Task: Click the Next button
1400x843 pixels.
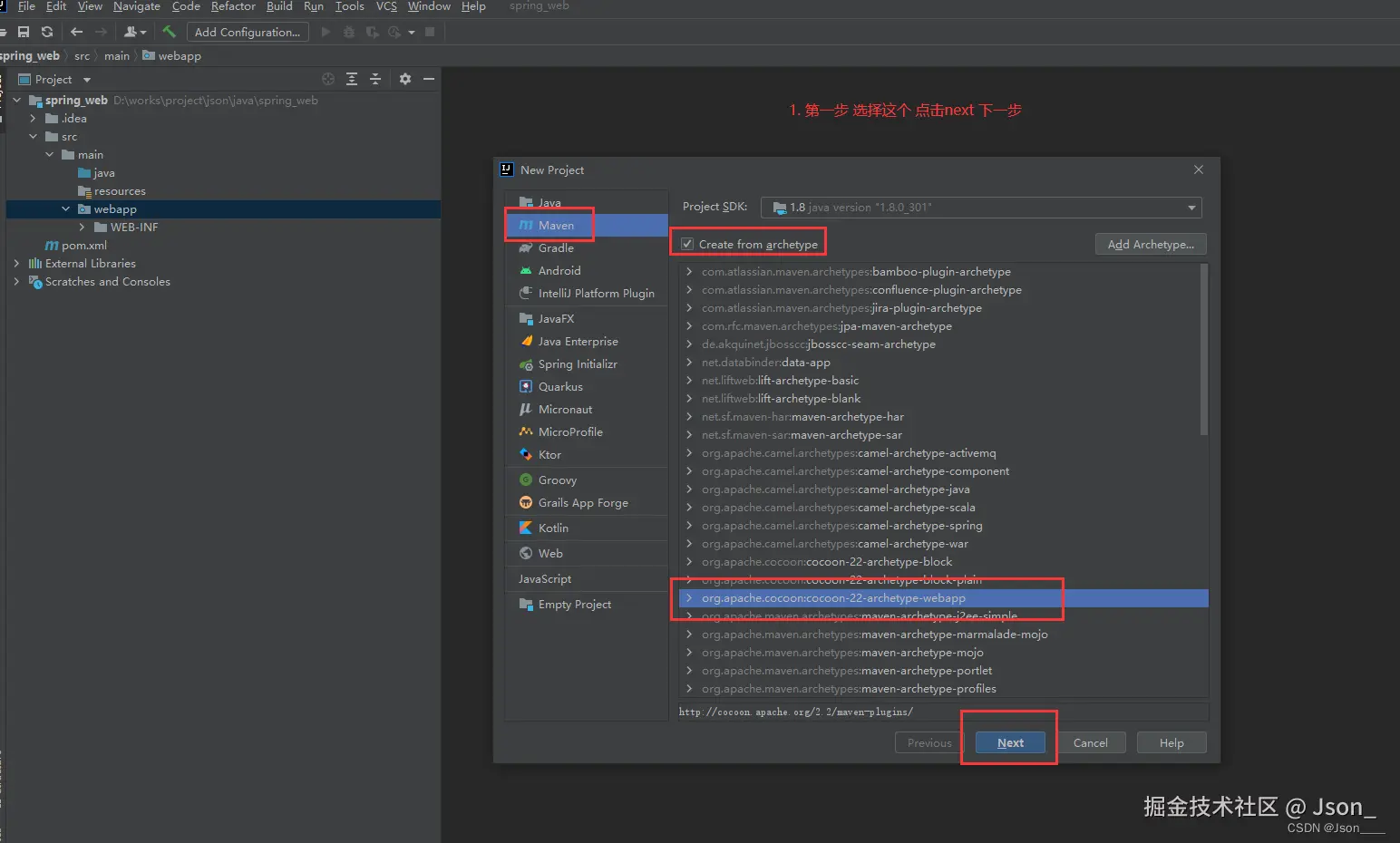Action: [x=1010, y=742]
